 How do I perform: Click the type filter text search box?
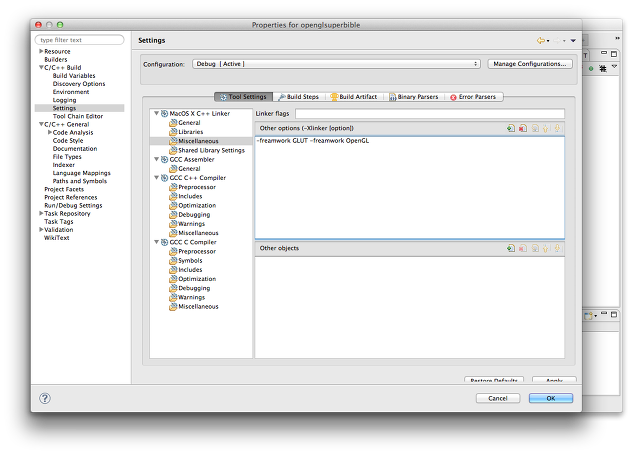click(x=80, y=40)
